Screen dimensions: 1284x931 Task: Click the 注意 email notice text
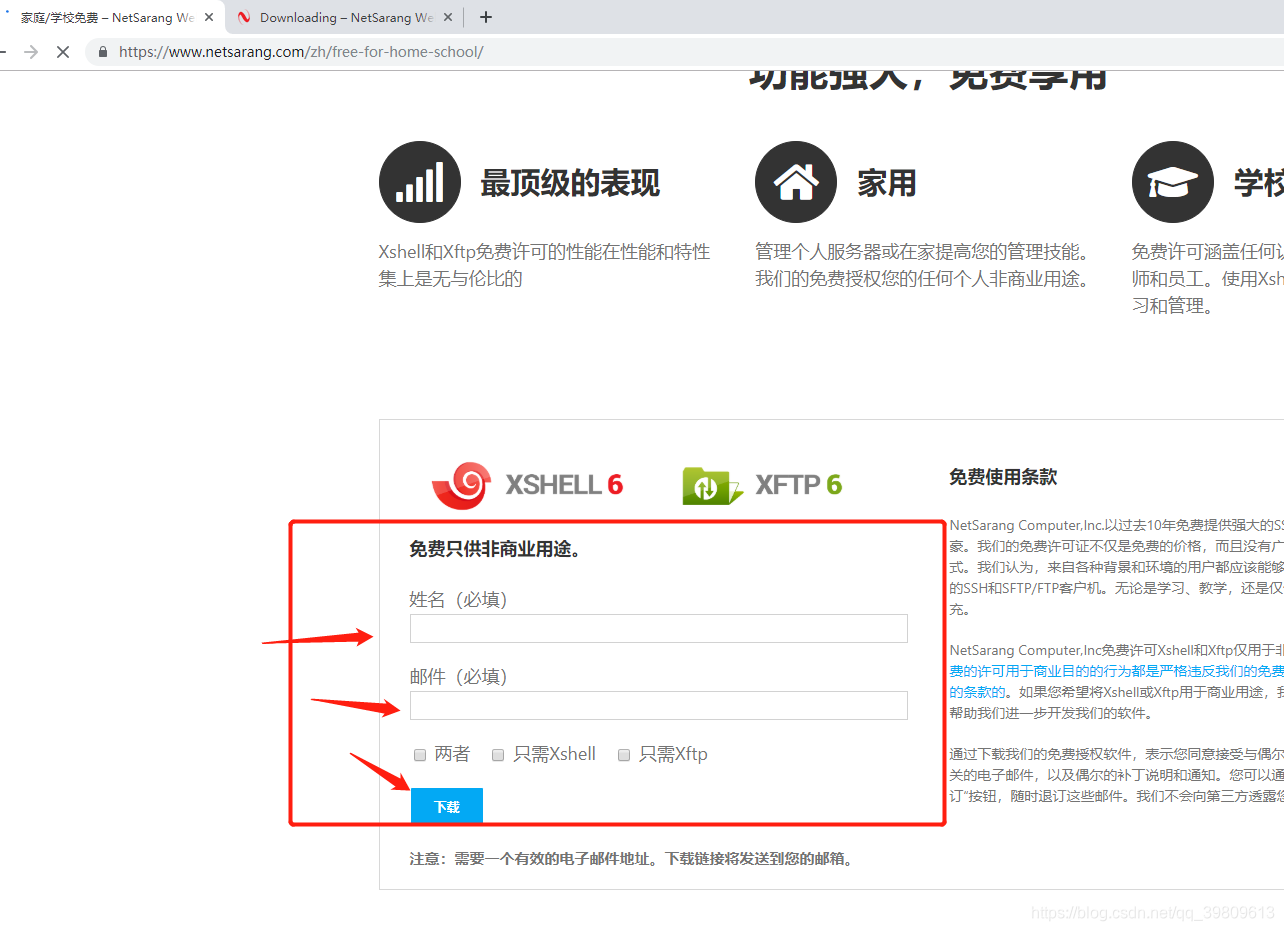(x=633, y=858)
